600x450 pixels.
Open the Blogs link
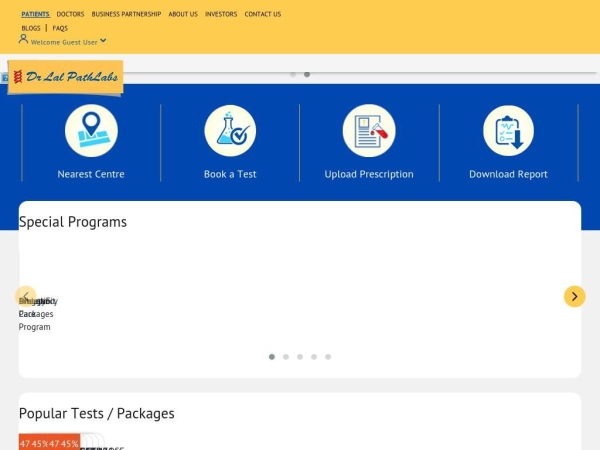pyautogui.click(x=30, y=28)
